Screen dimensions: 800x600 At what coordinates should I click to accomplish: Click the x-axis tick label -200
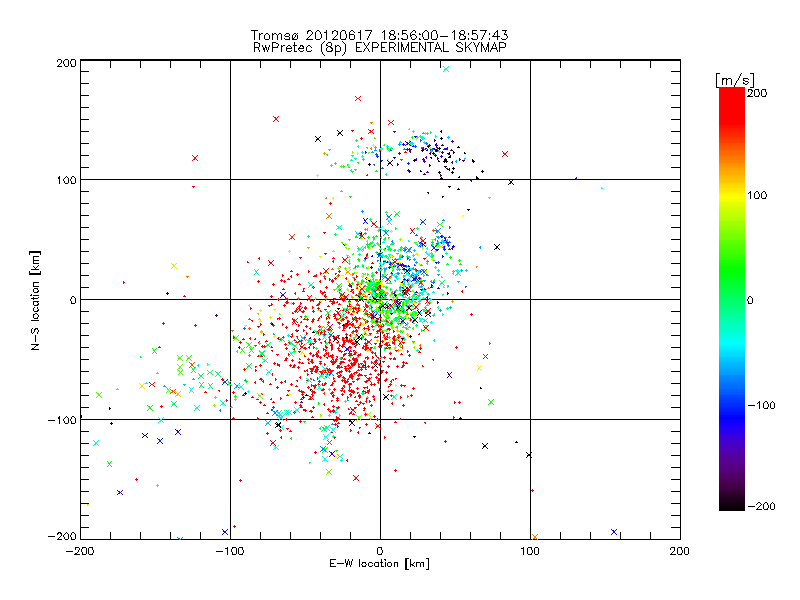tap(80, 551)
